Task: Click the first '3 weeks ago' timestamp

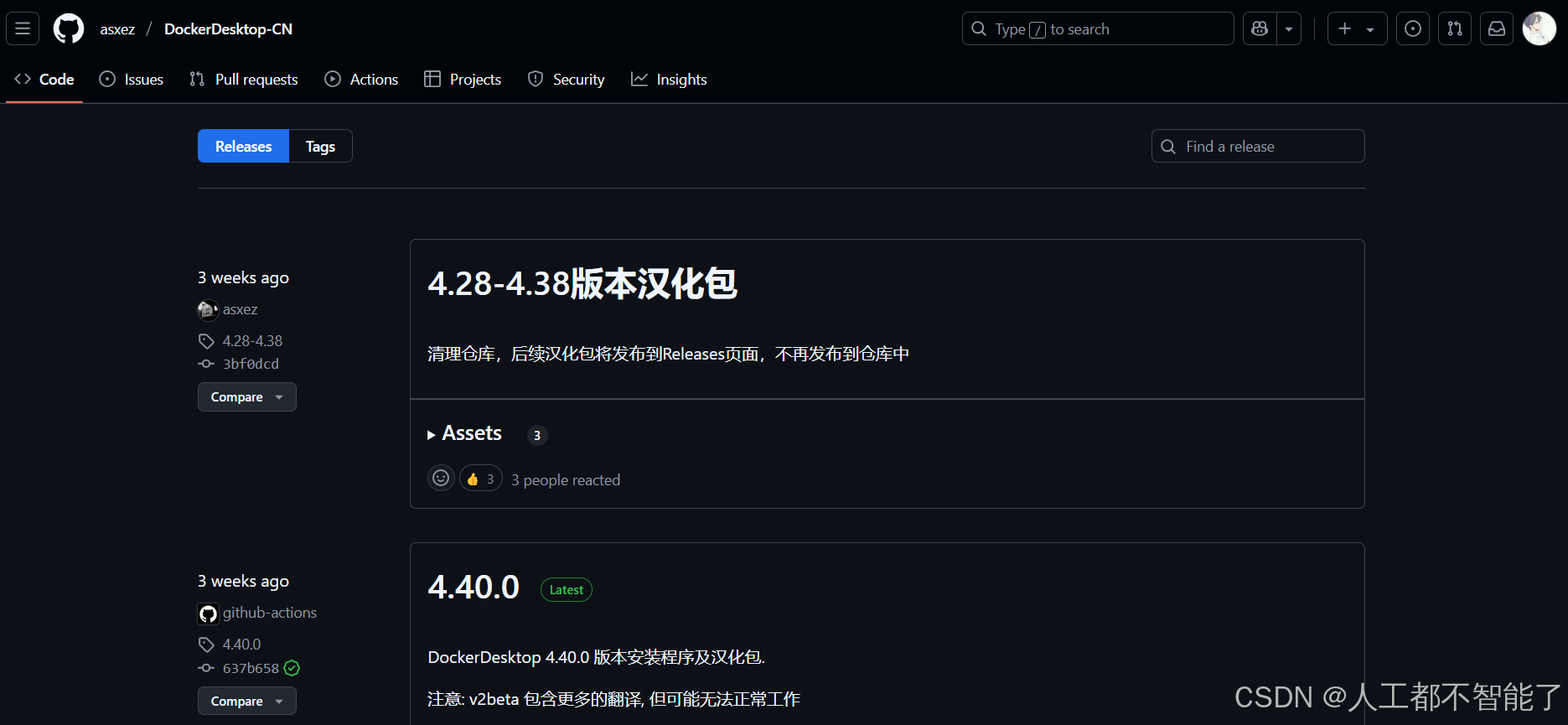Action: (x=243, y=277)
